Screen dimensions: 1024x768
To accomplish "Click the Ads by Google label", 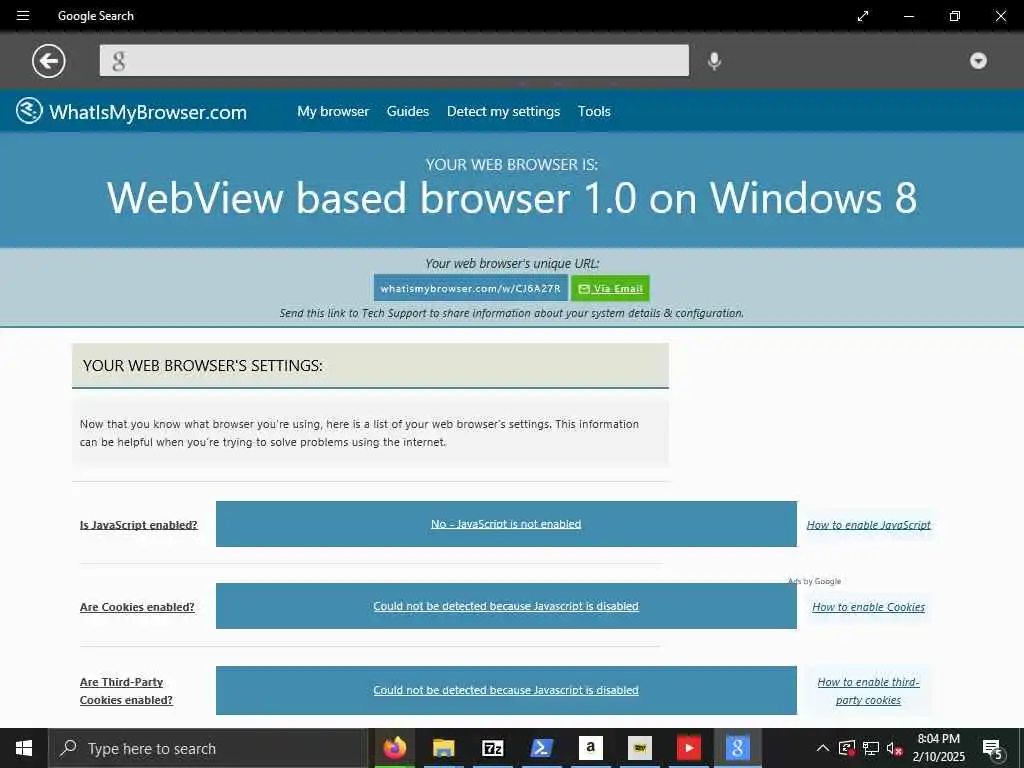I will pyautogui.click(x=814, y=581).
